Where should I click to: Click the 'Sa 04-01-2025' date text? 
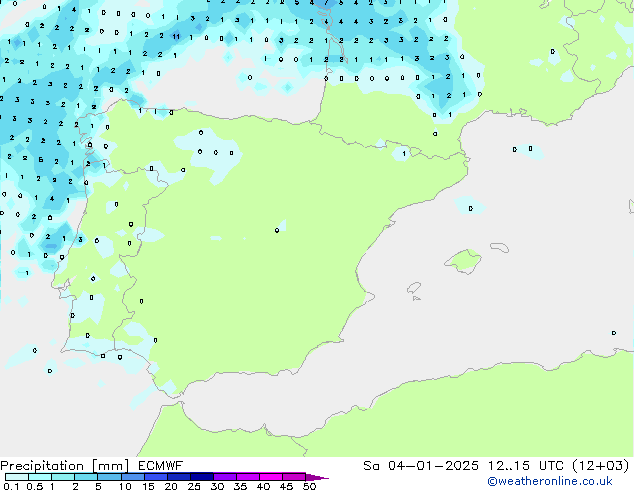(421, 466)
